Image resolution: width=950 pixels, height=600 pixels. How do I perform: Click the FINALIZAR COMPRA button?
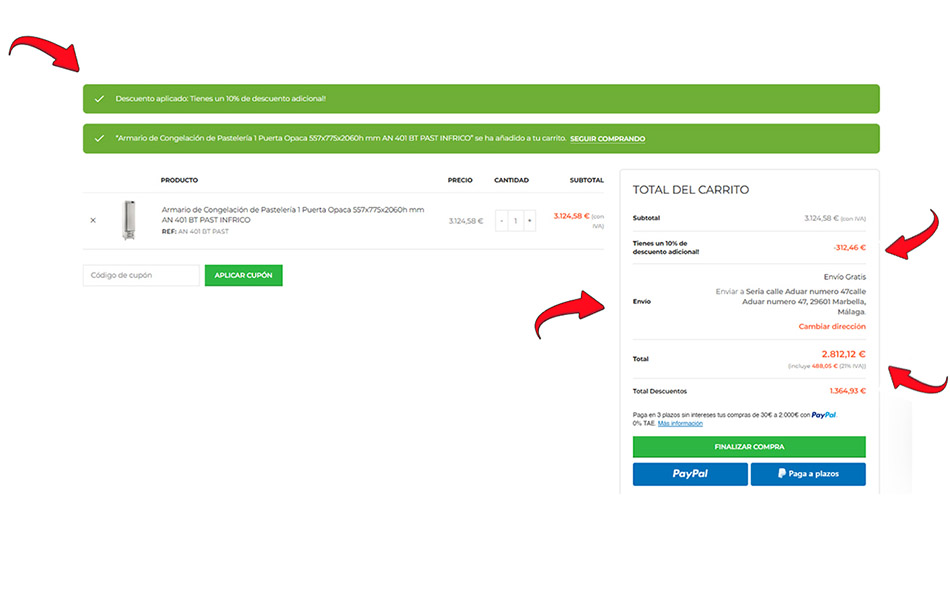[749, 447]
